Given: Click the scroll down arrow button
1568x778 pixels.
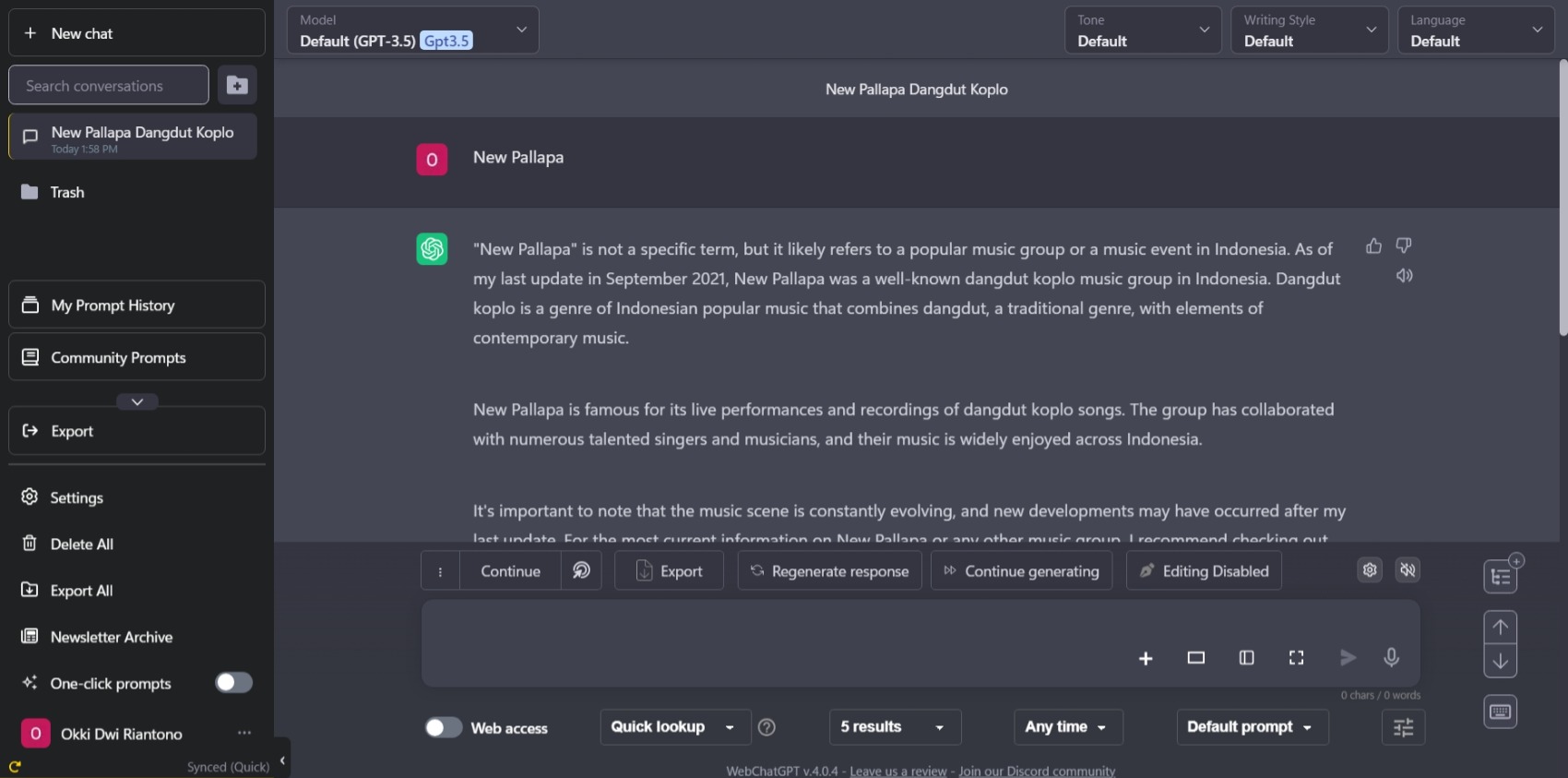Looking at the screenshot, I should (x=1501, y=661).
